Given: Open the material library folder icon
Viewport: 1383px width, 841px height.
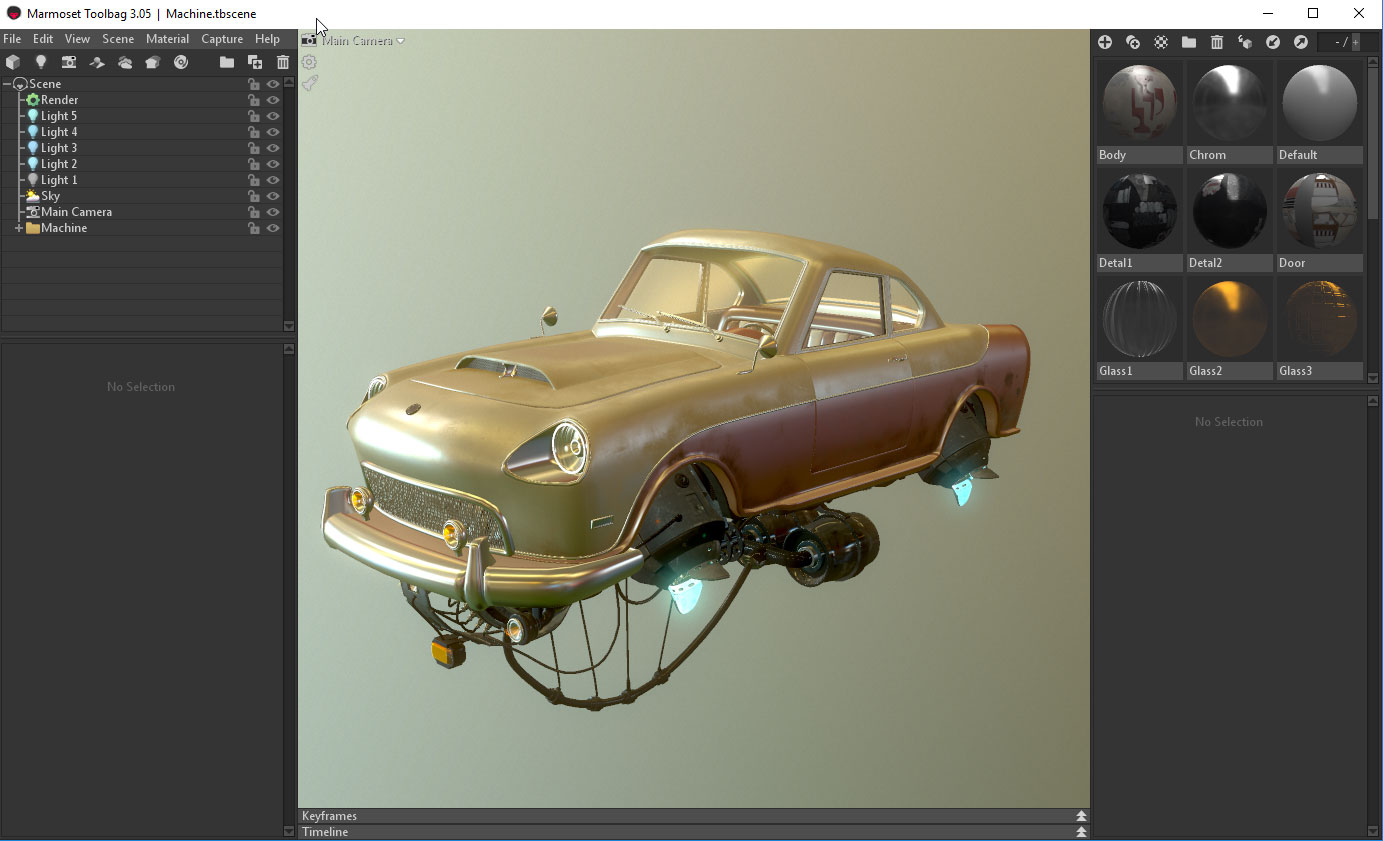Looking at the screenshot, I should click(1188, 42).
